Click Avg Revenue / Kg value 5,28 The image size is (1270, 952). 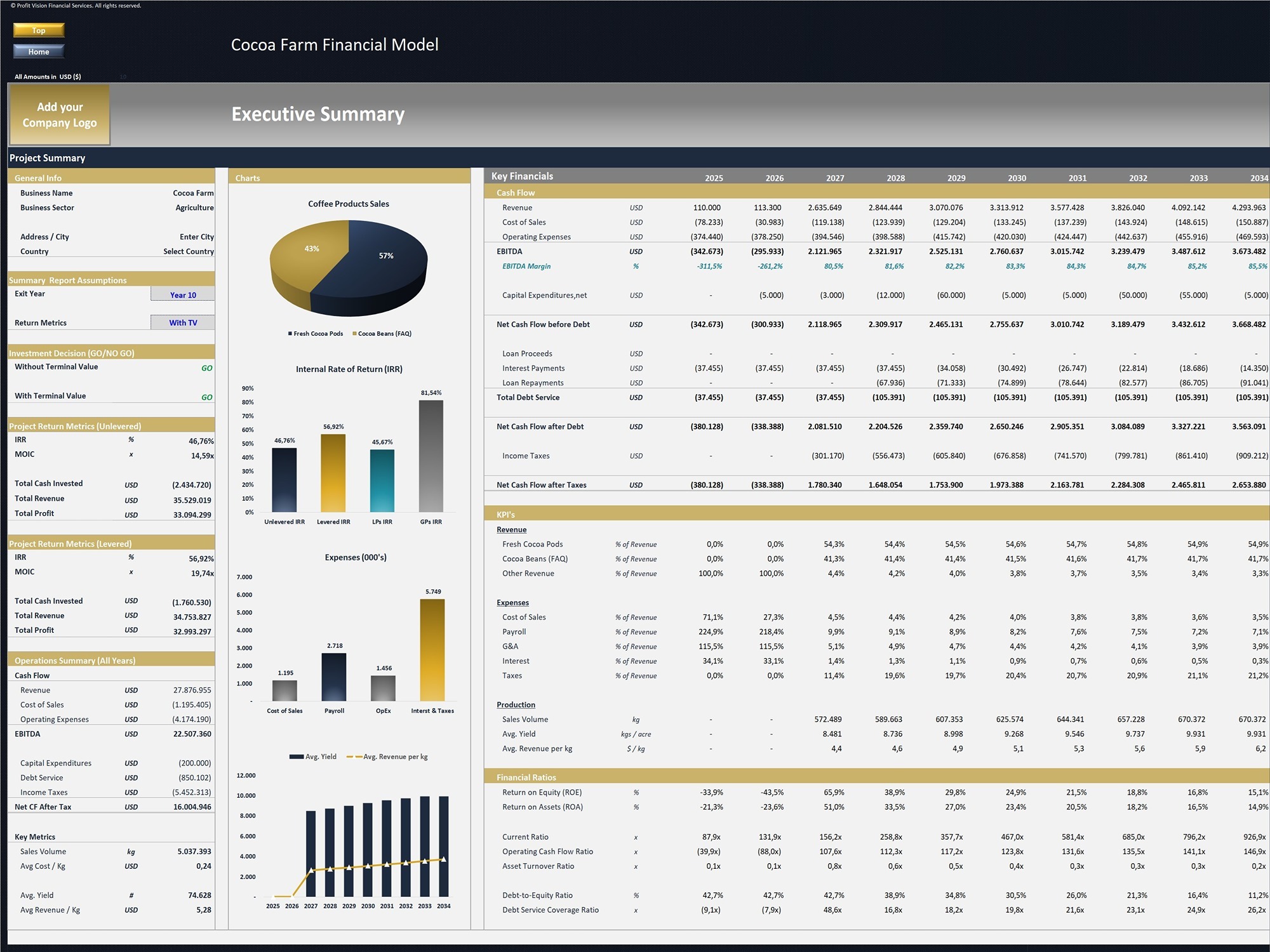click(204, 909)
